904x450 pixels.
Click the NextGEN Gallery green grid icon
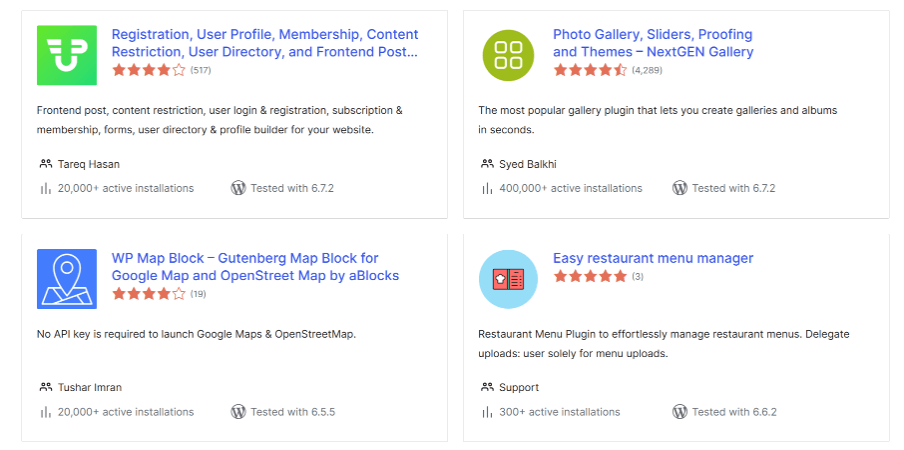(x=508, y=55)
